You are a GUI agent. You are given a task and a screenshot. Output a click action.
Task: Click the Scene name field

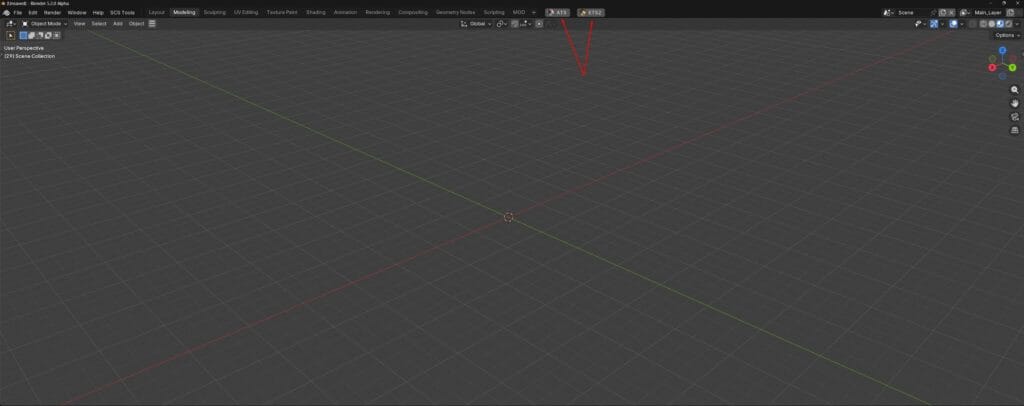click(x=912, y=12)
